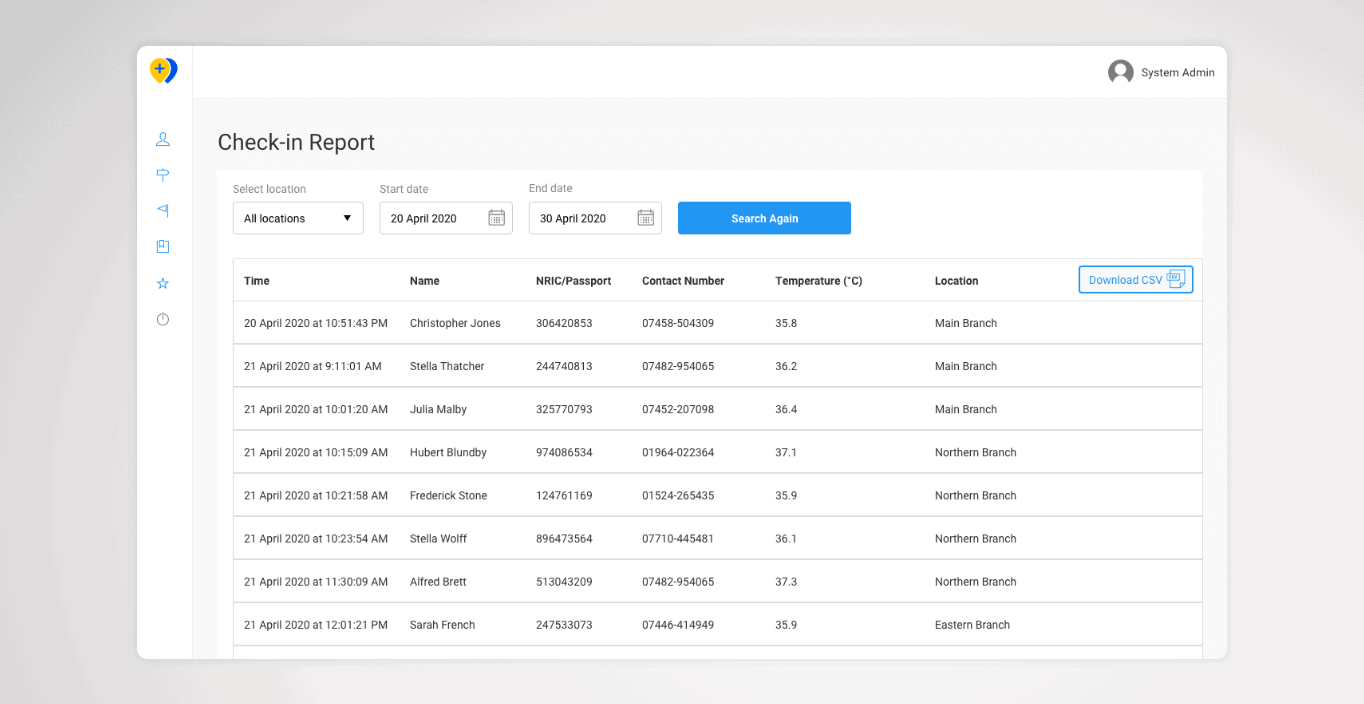This screenshot has height=704, width=1364.
Task: Click the Time column header
Action: (257, 281)
